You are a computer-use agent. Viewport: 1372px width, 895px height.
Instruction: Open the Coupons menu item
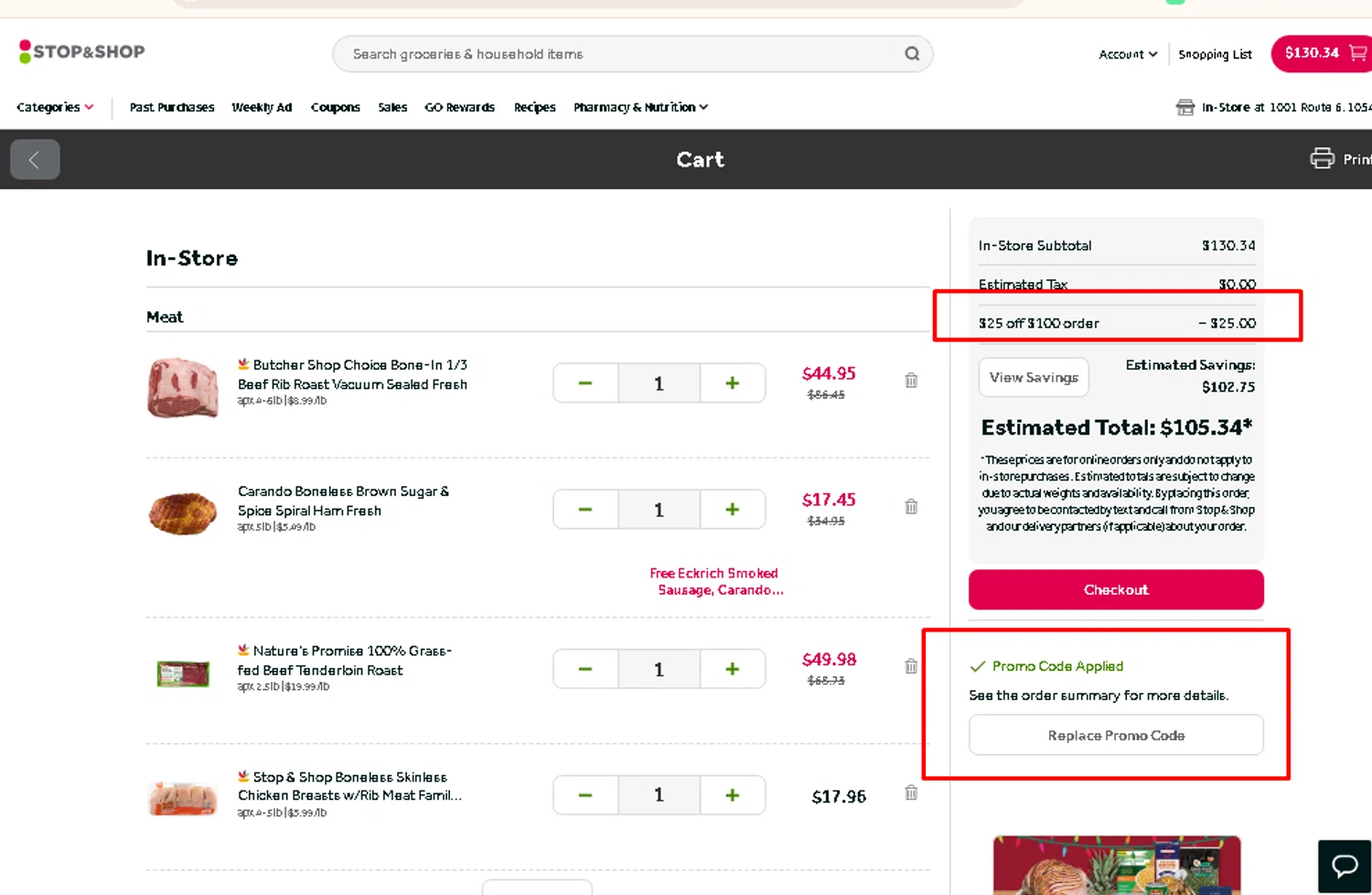pyautogui.click(x=335, y=107)
